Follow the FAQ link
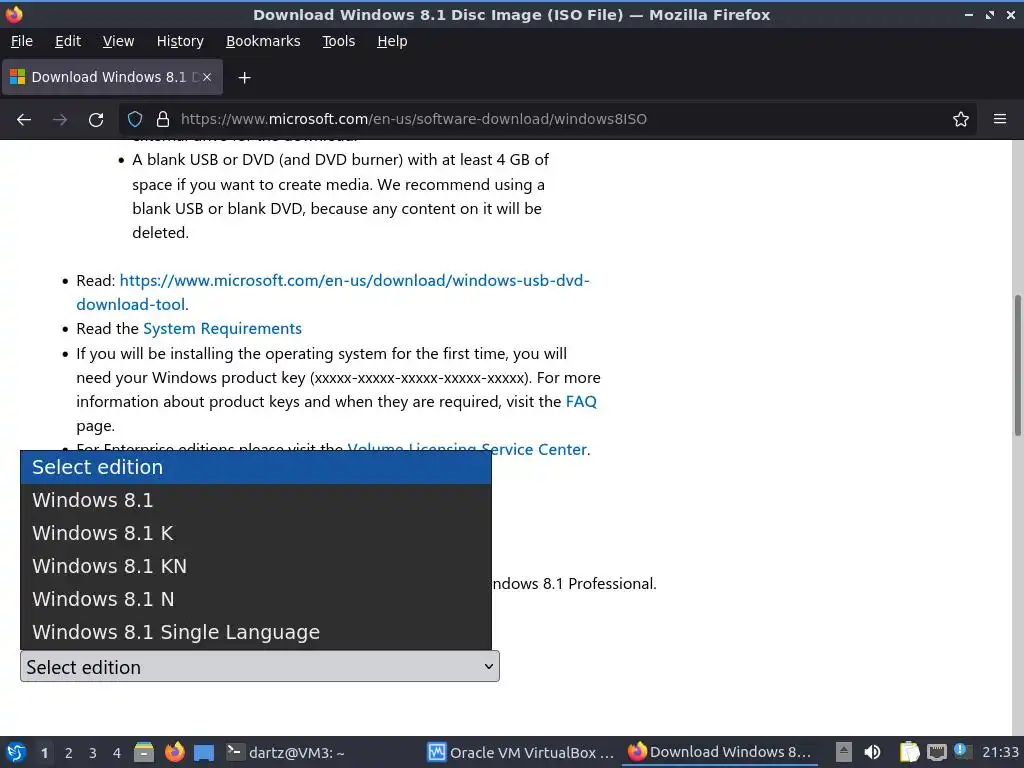Viewport: 1024px width, 768px height. [x=581, y=402]
